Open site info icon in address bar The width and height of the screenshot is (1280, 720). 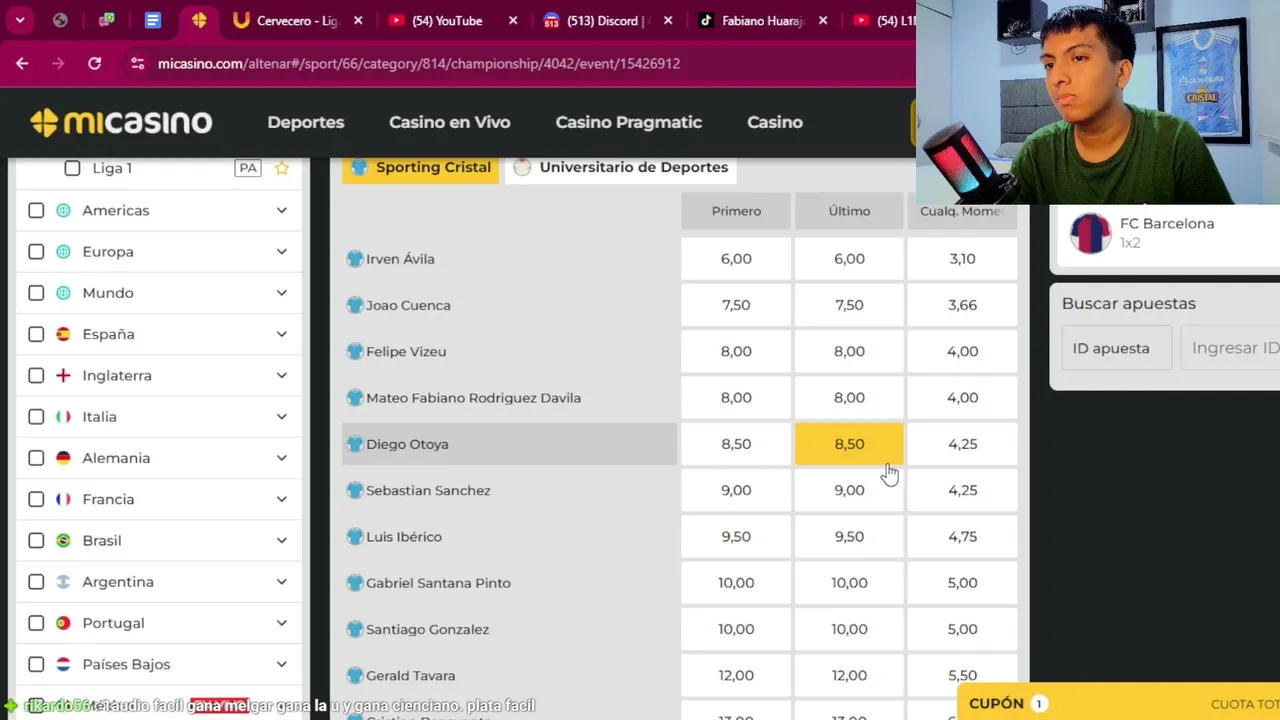(x=138, y=63)
